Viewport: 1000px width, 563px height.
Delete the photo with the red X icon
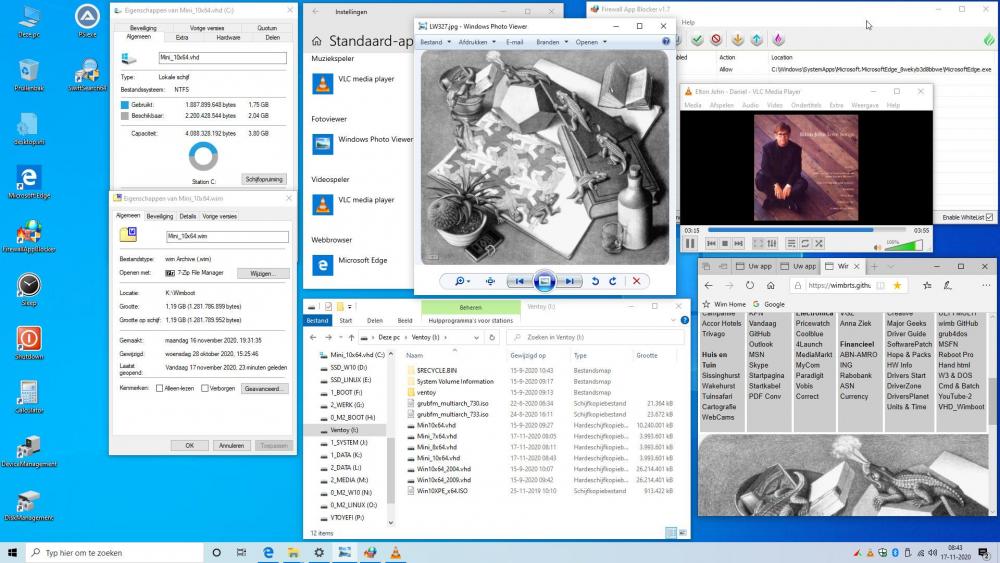coord(636,281)
